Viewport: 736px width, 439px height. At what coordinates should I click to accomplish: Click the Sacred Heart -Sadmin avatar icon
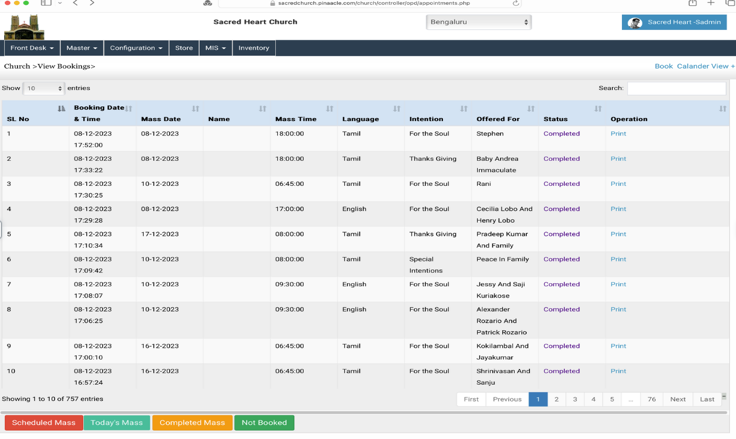pyautogui.click(x=635, y=23)
